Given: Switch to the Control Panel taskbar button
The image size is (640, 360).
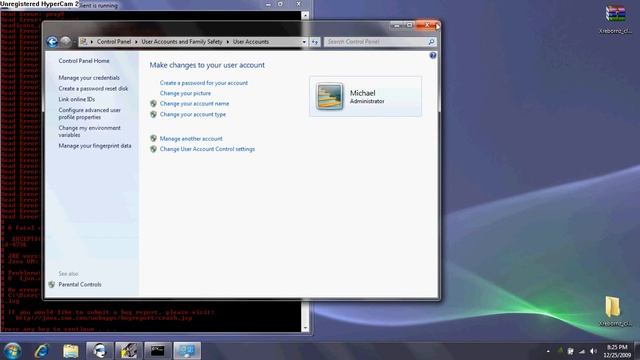Looking at the screenshot, I should click(x=187, y=351).
